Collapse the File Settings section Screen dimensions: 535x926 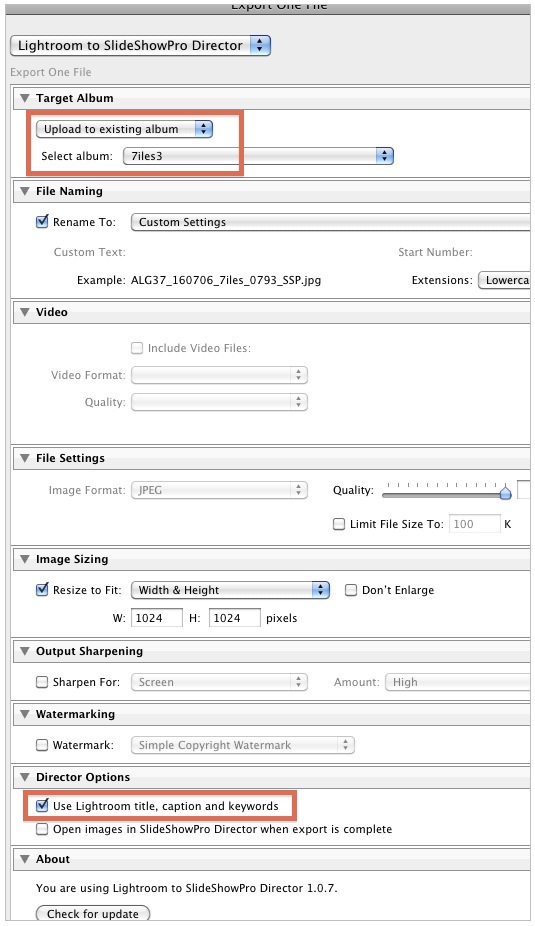tap(25, 458)
